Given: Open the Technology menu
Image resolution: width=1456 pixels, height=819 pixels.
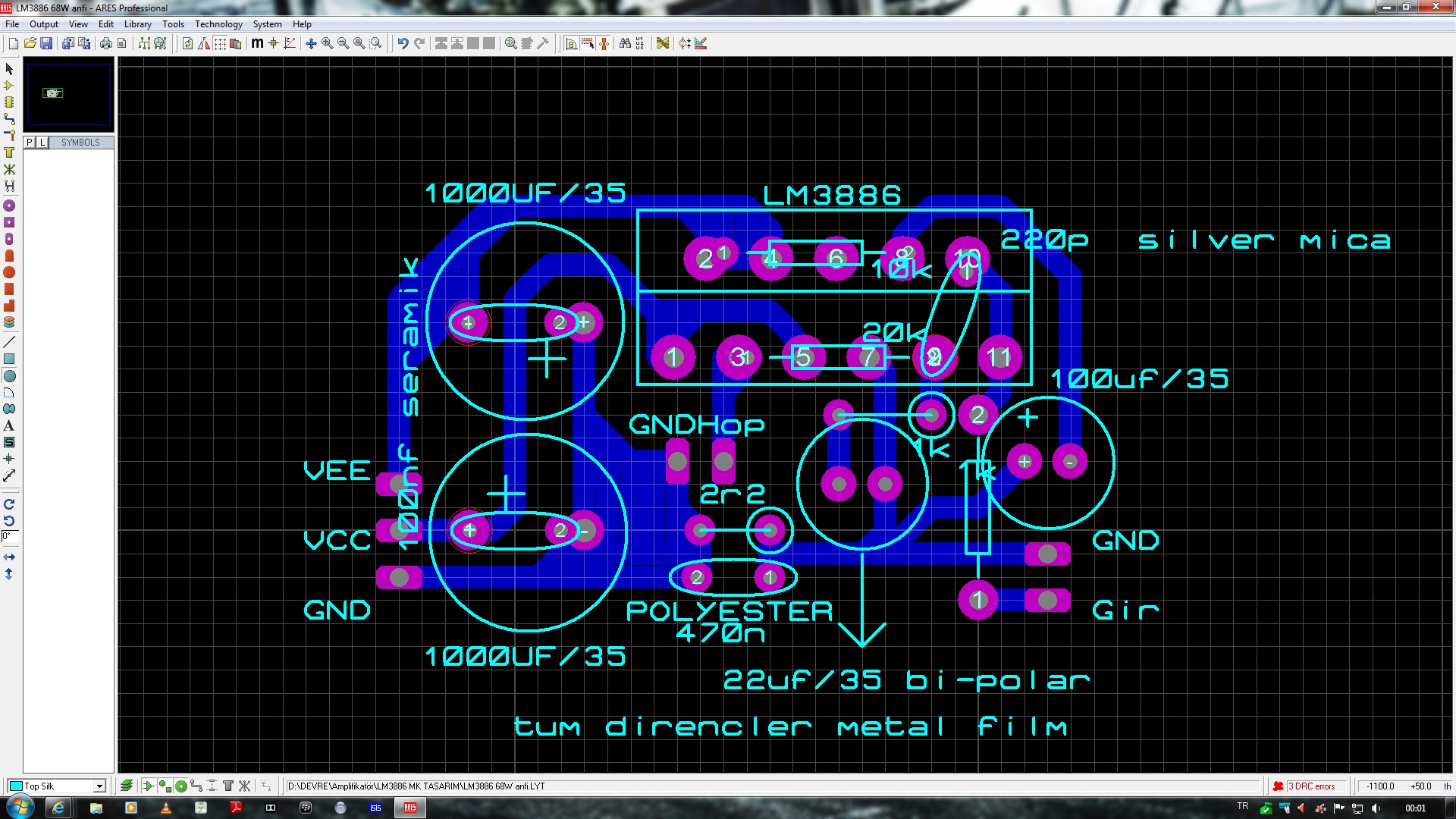Looking at the screenshot, I should pos(218,24).
